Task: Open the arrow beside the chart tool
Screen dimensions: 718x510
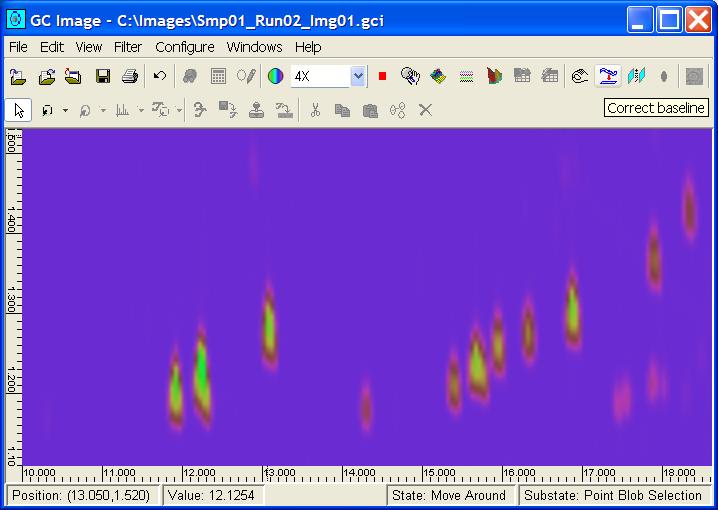Action: tap(140, 110)
